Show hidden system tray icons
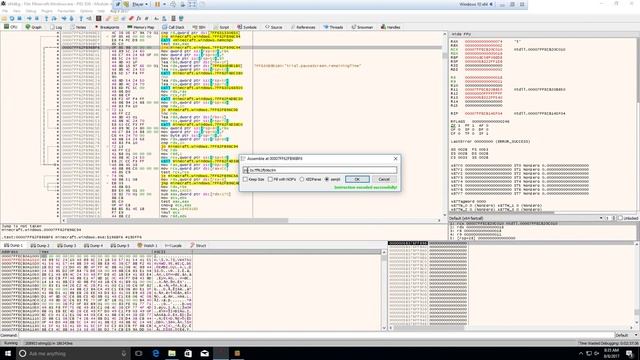Viewport: 640px width, 360px height. [581, 353]
